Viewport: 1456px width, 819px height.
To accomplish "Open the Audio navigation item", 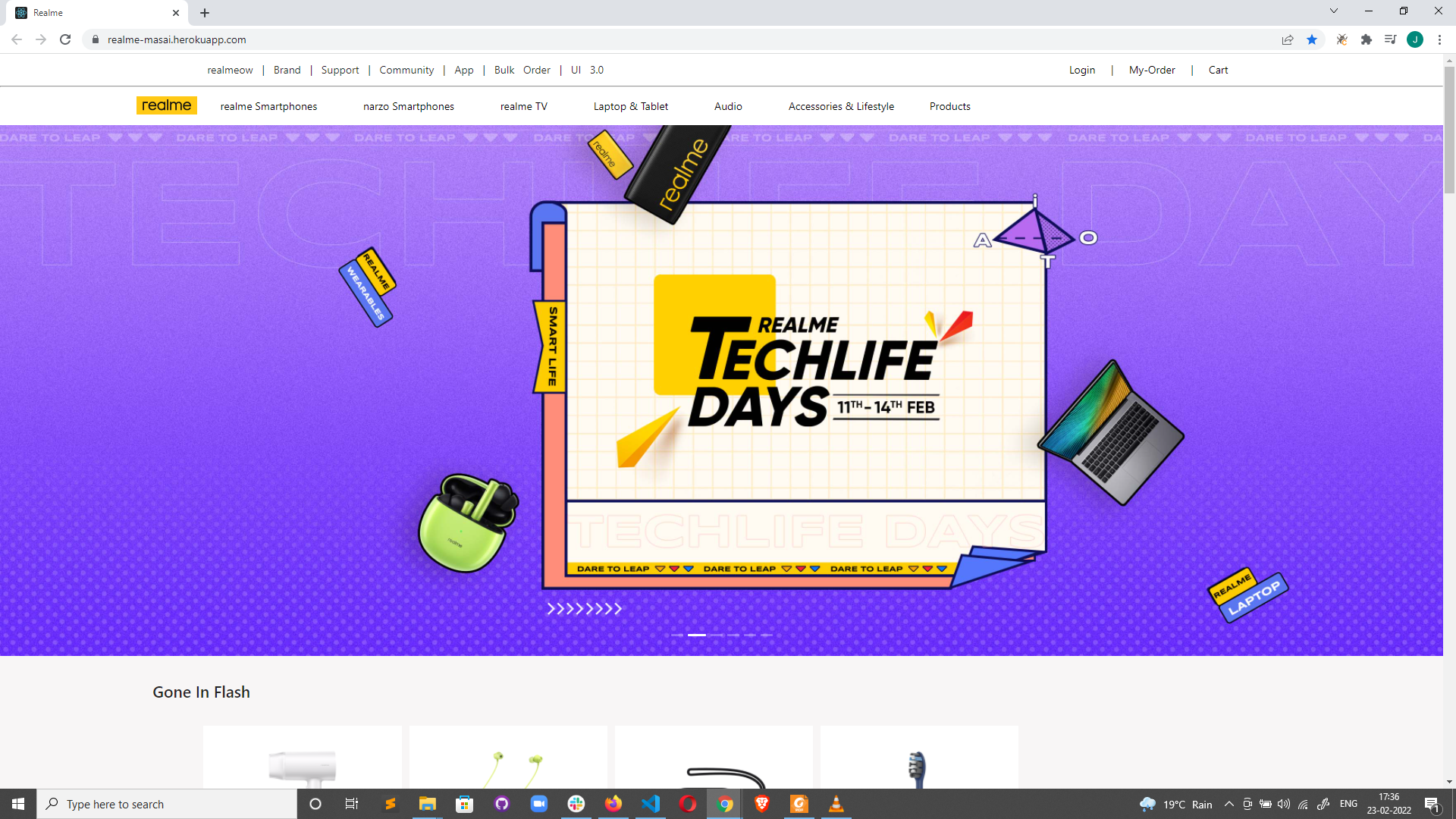I will [728, 106].
